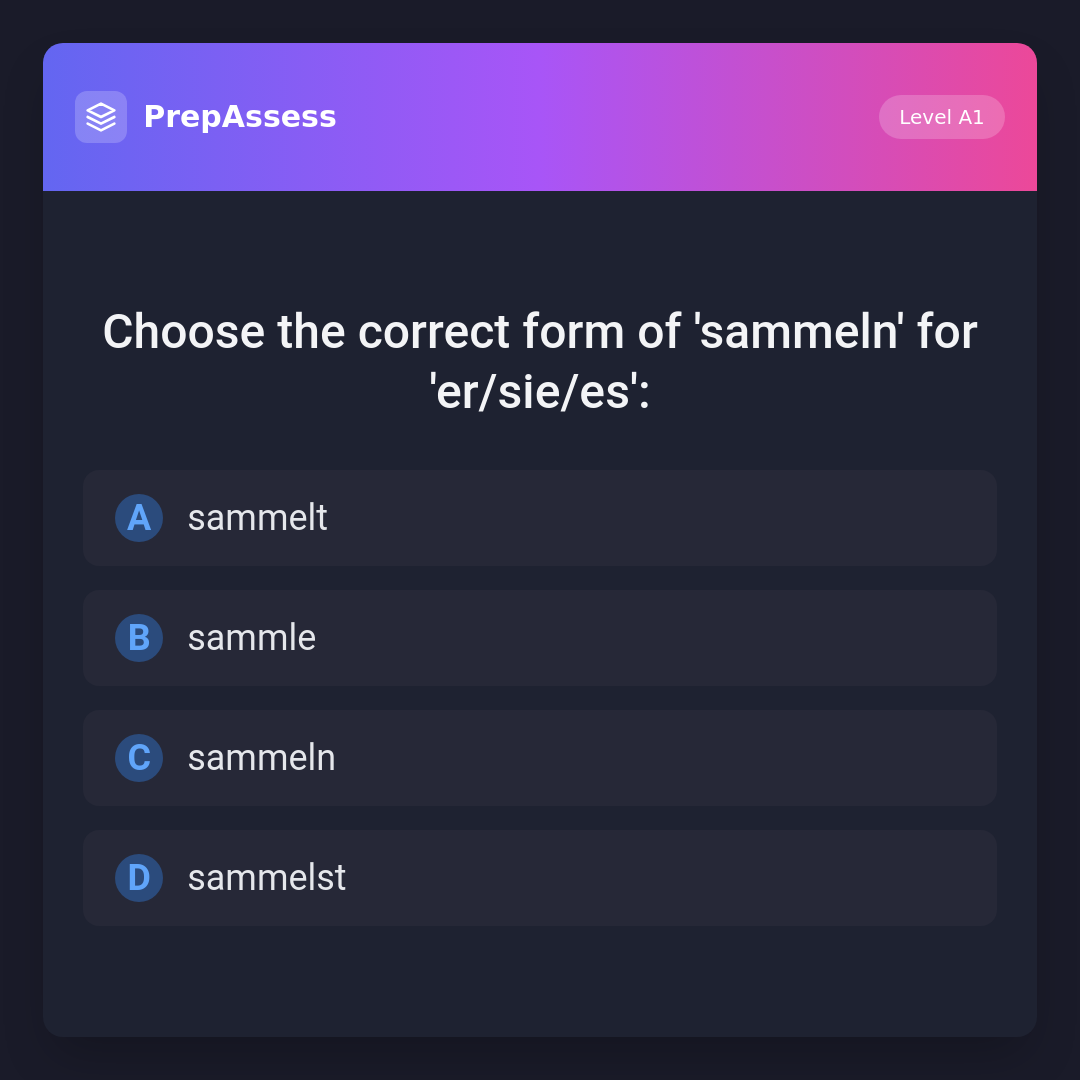Click the word 'sammelt' in option A

[x=257, y=518]
